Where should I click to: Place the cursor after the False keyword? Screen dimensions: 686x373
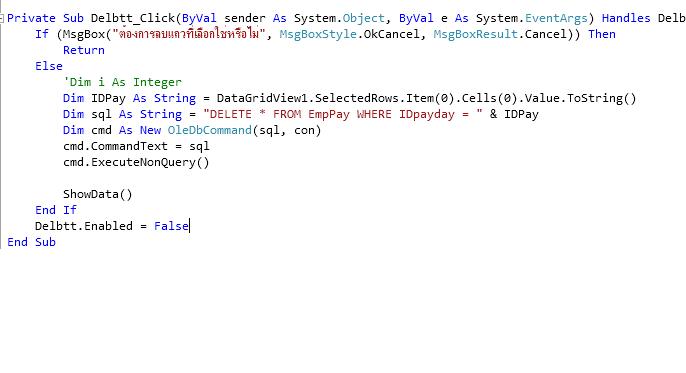[189, 226]
